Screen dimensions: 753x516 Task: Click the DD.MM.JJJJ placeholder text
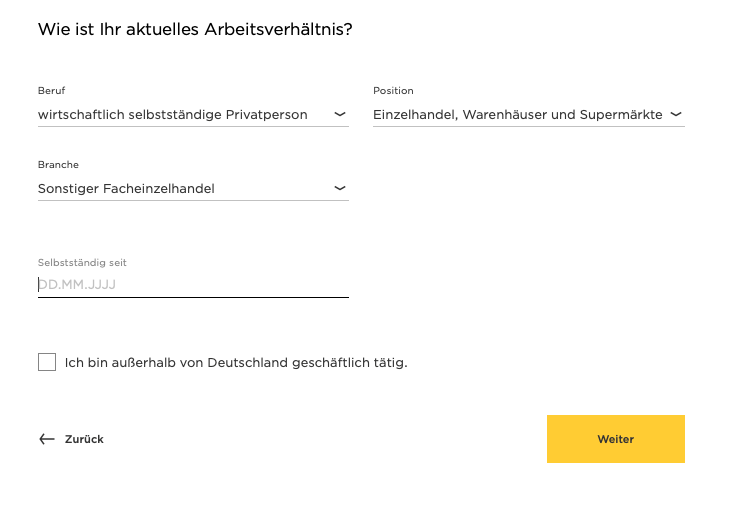tap(77, 284)
